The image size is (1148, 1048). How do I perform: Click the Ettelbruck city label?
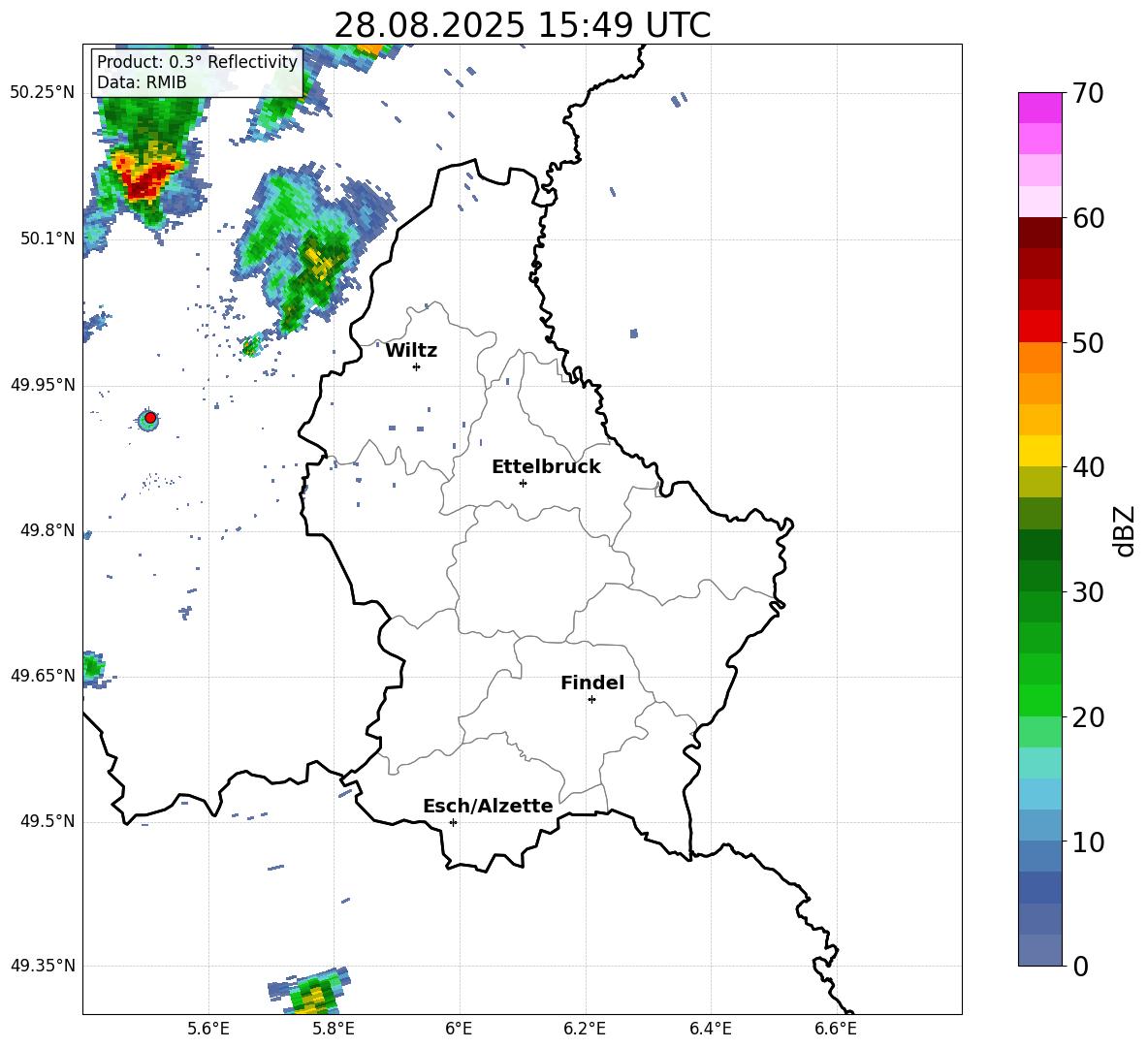[x=546, y=467]
